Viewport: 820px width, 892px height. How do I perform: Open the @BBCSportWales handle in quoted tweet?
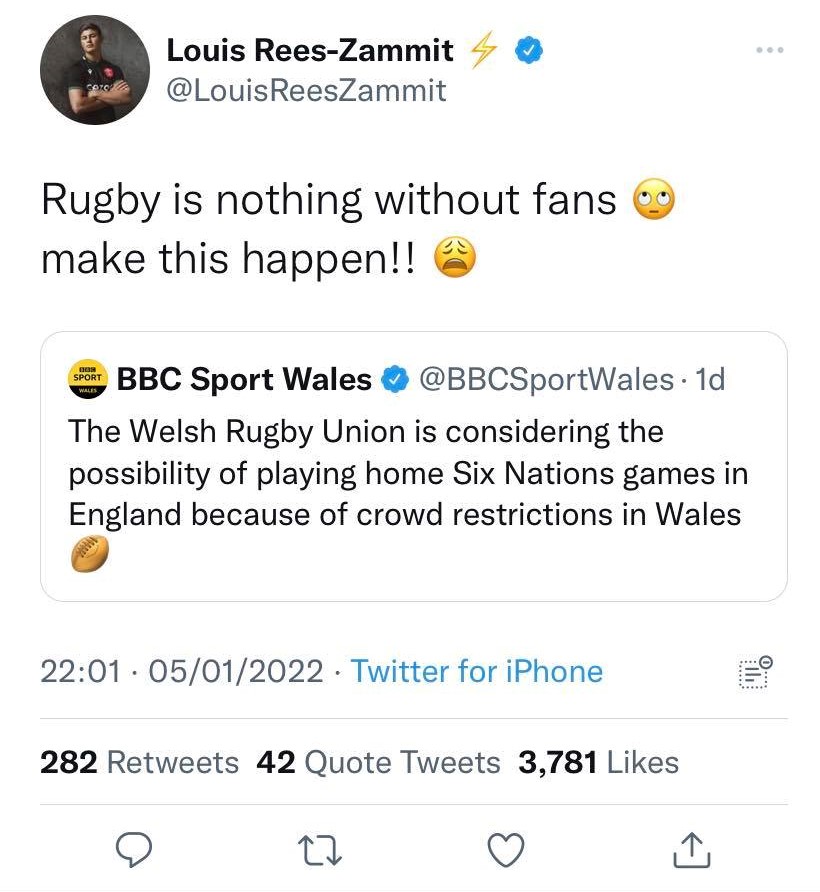(545, 380)
